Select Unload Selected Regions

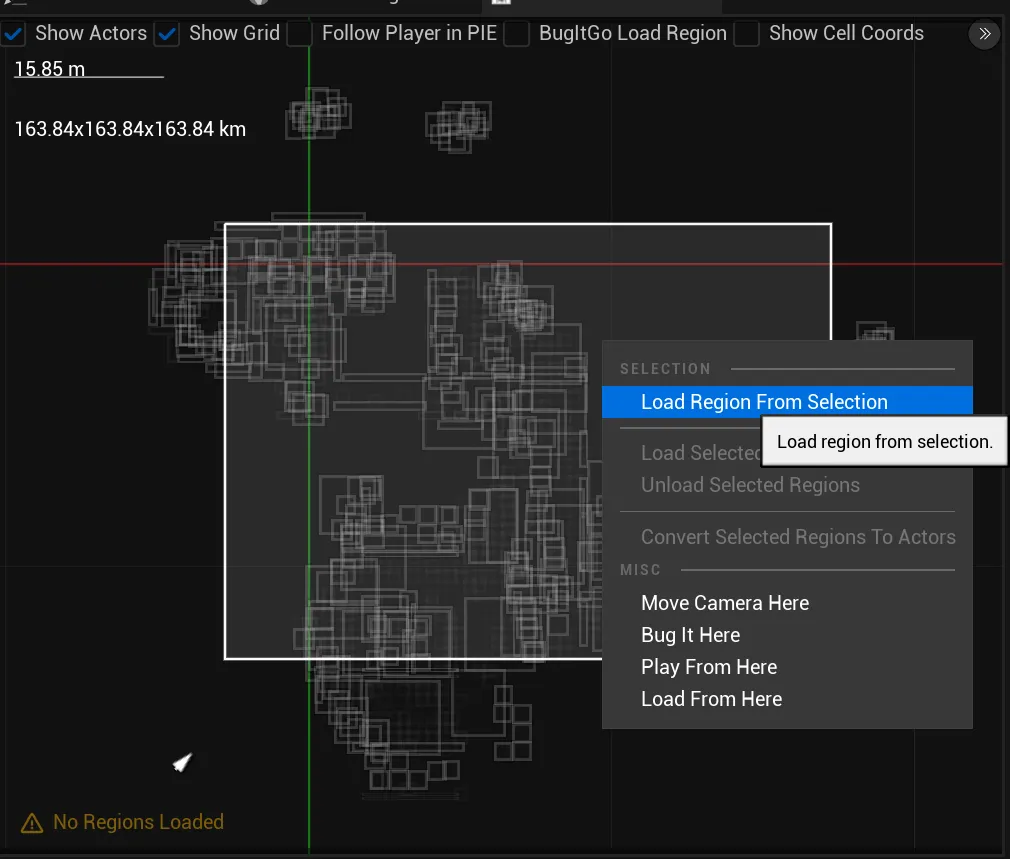tap(750, 484)
